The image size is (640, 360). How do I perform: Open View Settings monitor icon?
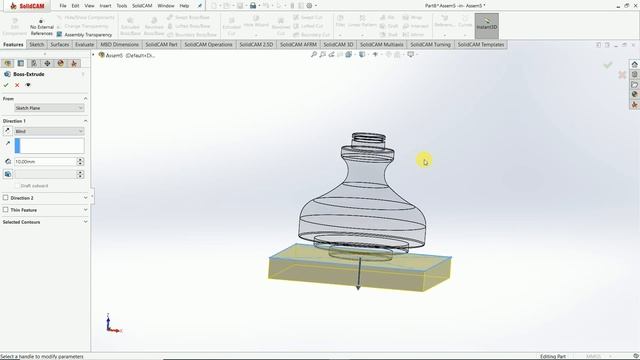click(x=411, y=54)
